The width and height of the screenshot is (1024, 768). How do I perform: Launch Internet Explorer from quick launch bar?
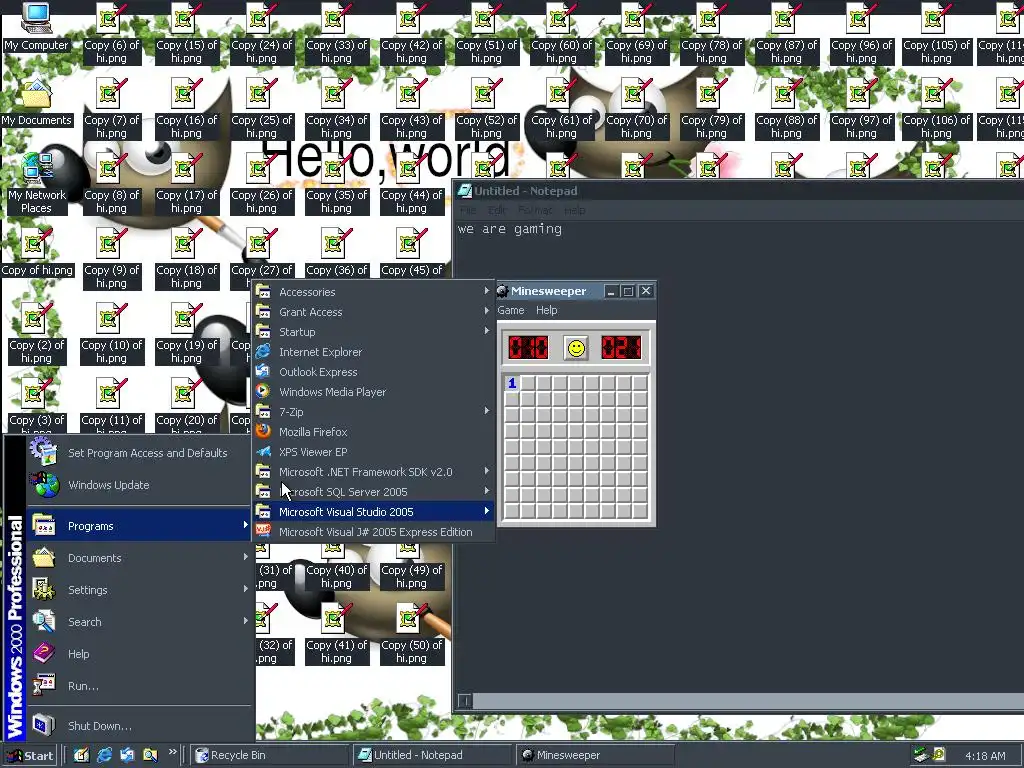tap(104, 755)
